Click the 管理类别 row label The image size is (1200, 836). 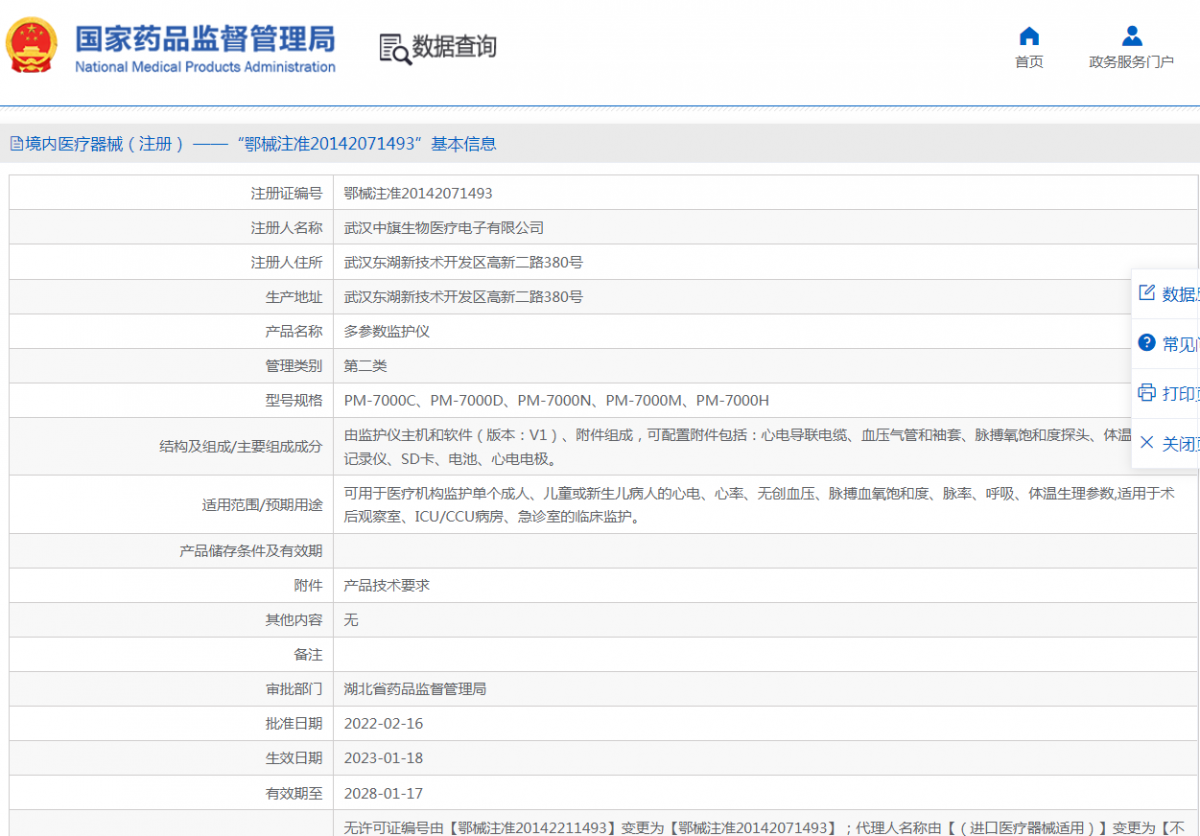point(293,366)
